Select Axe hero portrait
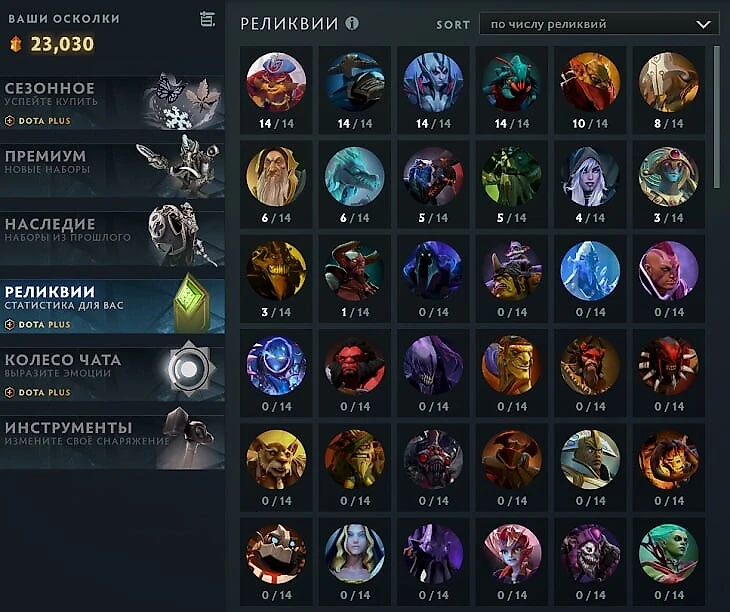Screen dimensions: 730x612 coord(354,365)
